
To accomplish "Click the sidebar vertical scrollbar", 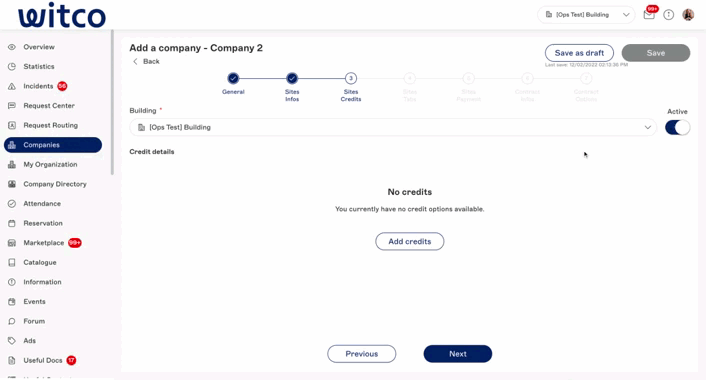I will coord(112,102).
